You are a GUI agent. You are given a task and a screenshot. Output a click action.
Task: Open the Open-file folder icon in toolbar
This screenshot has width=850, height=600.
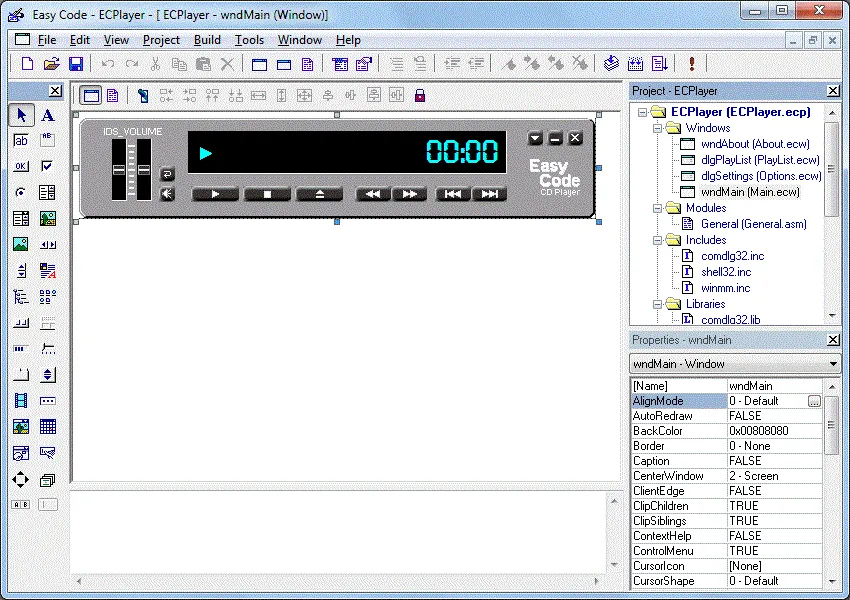51,64
